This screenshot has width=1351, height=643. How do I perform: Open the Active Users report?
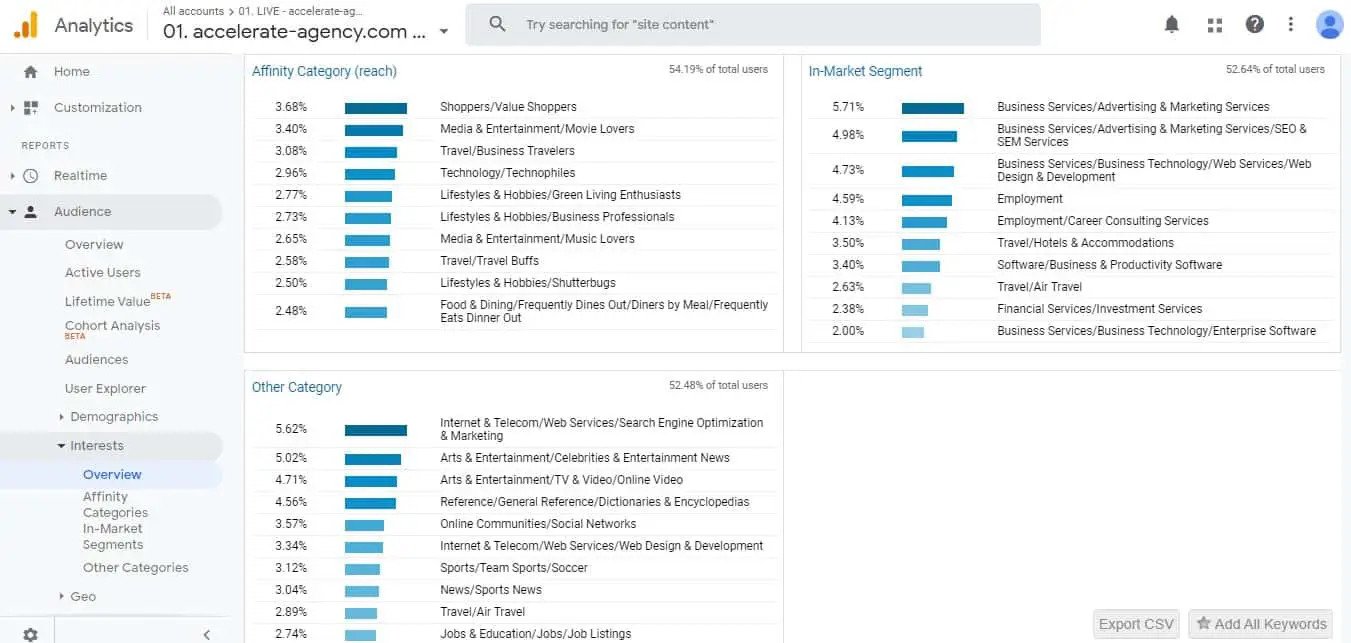tap(102, 273)
